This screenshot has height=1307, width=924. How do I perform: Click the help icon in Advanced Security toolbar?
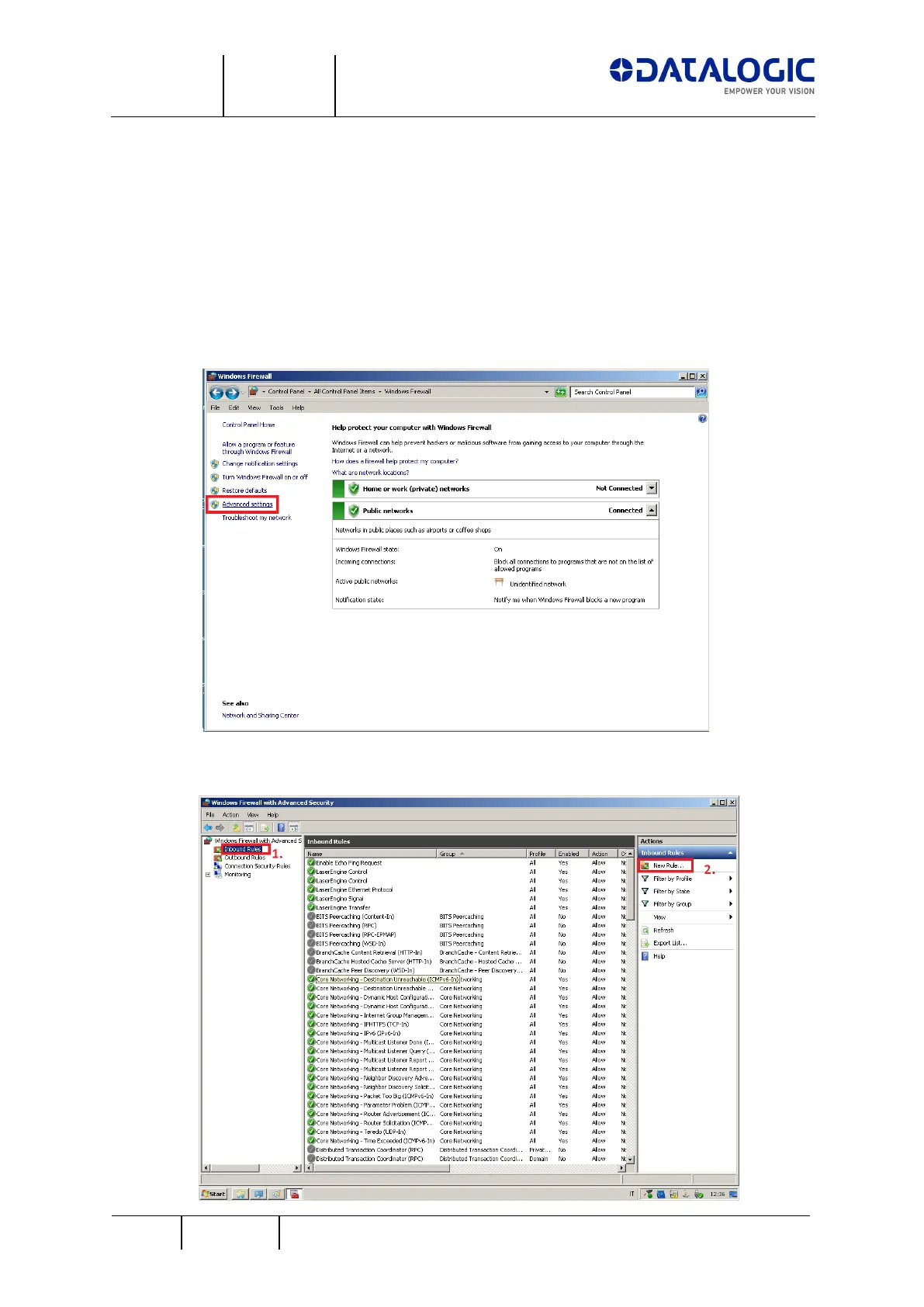[x=279, y=827]
